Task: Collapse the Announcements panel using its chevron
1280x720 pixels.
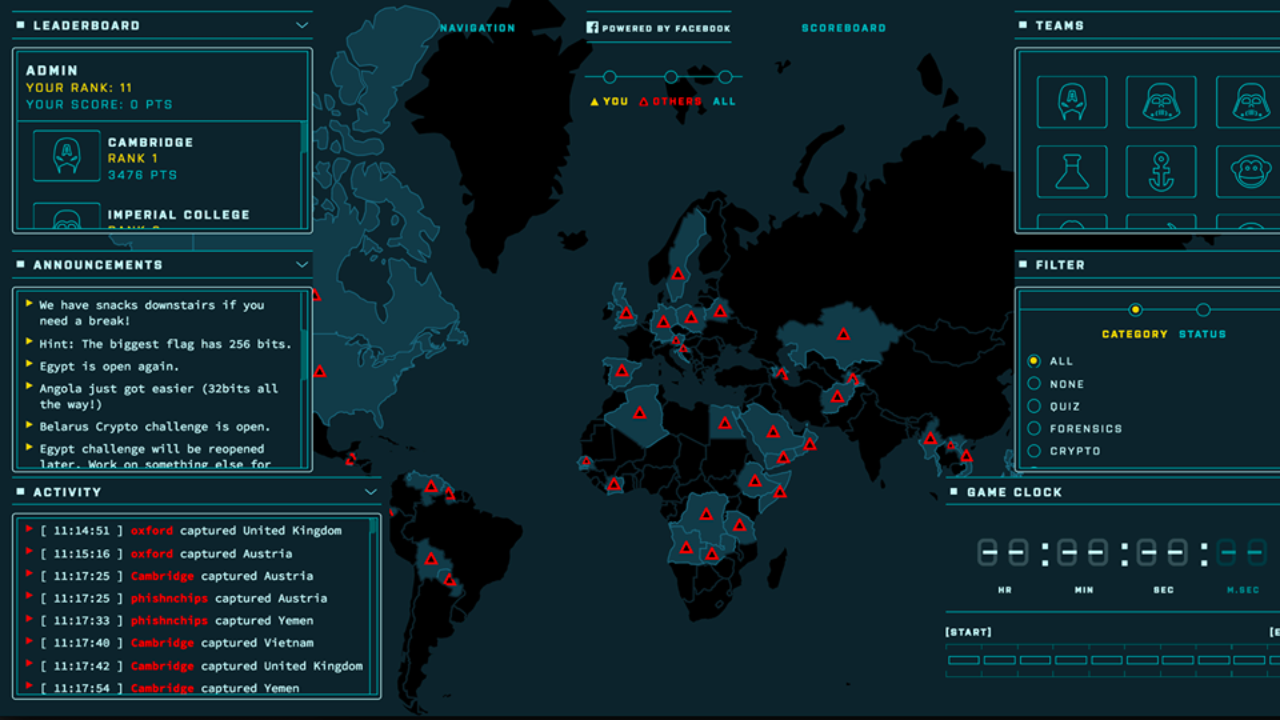Action: point(302,265)
